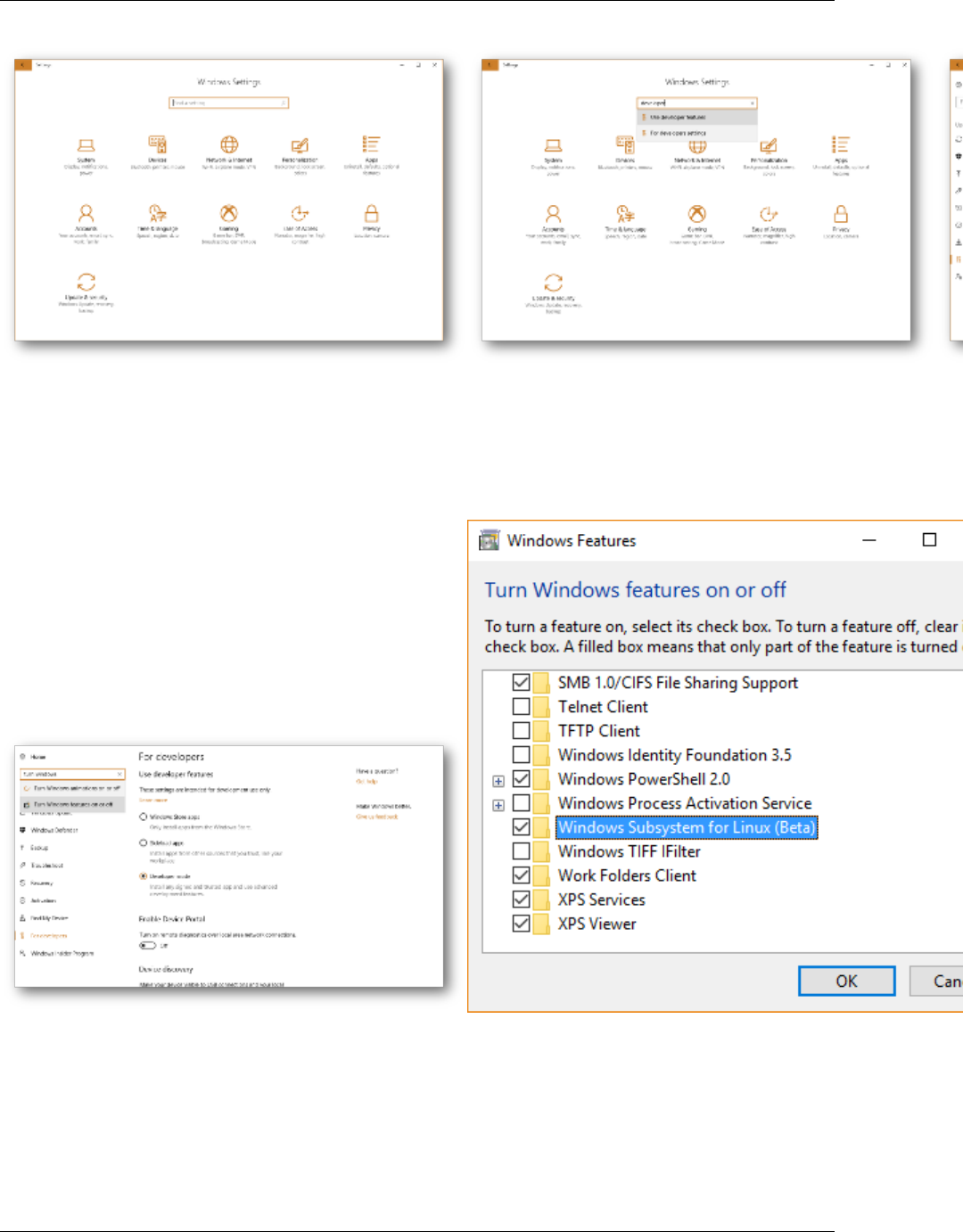The width and height of the screenshot is (963, 1232).
Task: Open Privacy in the Settings window with empty search
Action: click(372, 221)
